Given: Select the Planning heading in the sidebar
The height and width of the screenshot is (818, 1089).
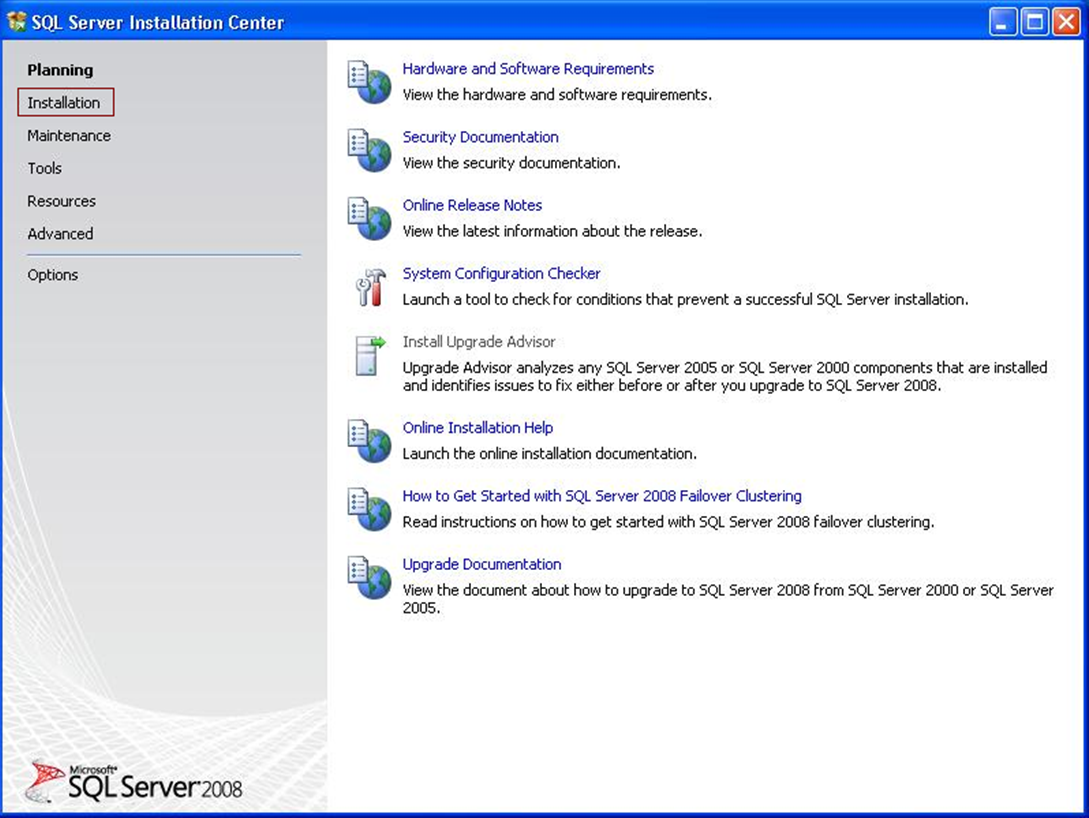Looking at the screenshot, I should coord(60,70).
